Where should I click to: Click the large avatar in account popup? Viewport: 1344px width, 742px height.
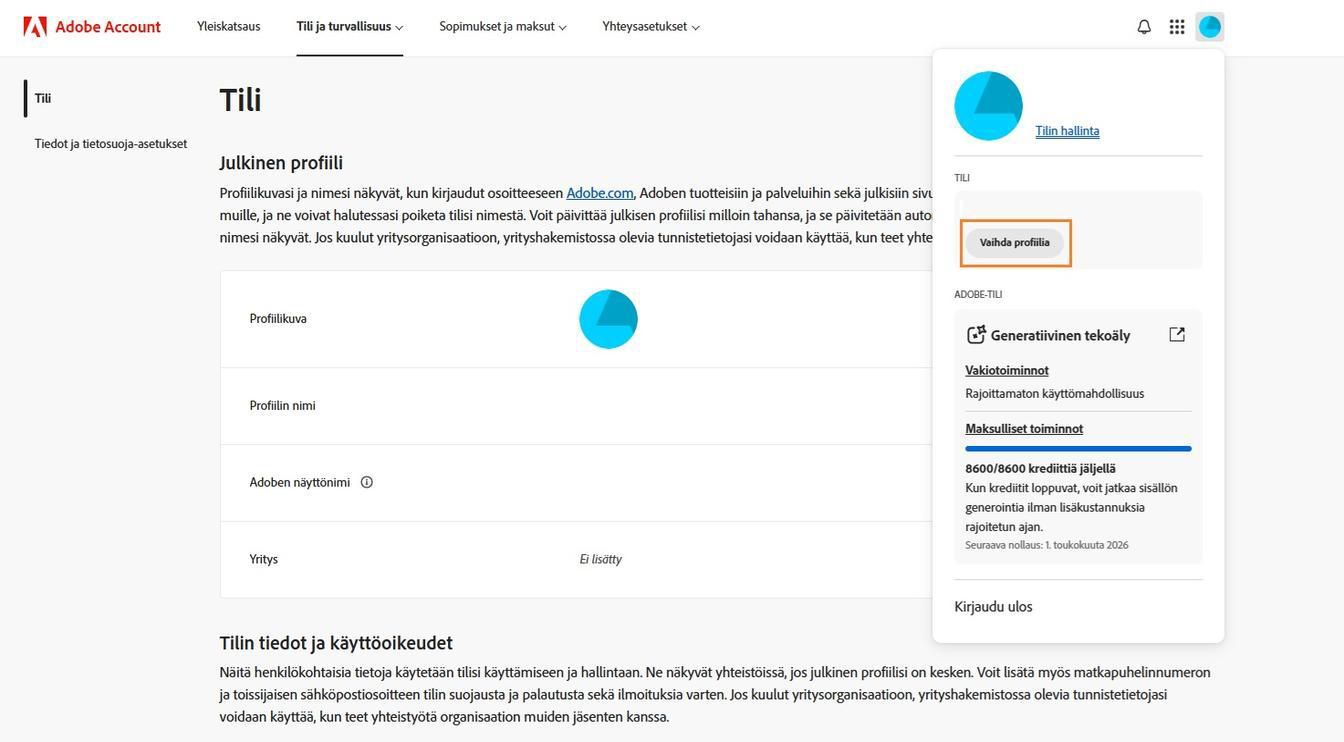(988, 106)
